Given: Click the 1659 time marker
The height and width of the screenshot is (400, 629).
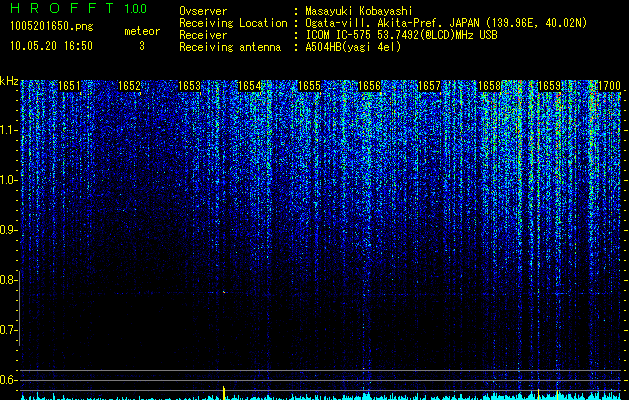Looking at the screenshot, I should pos(549,86).
